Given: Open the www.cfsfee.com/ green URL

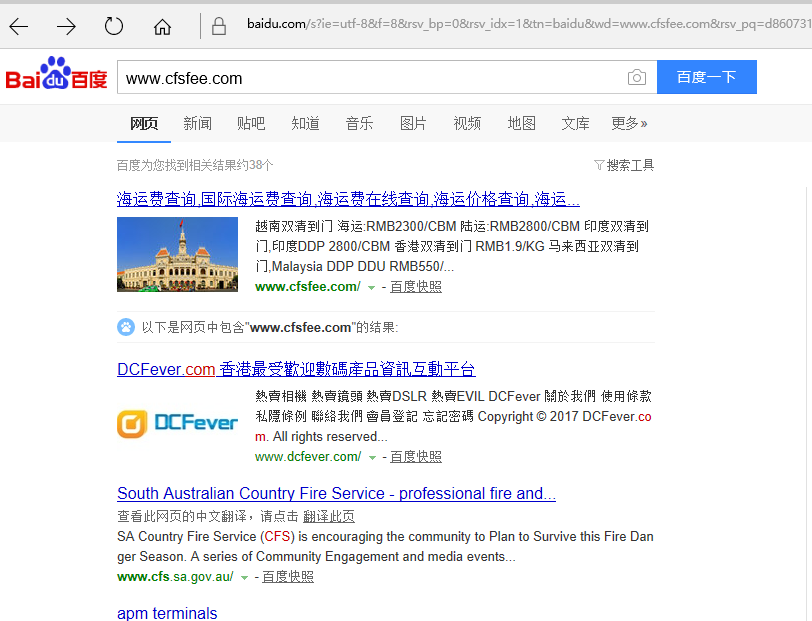Looking at the screenshot, I should click(308, 286).
